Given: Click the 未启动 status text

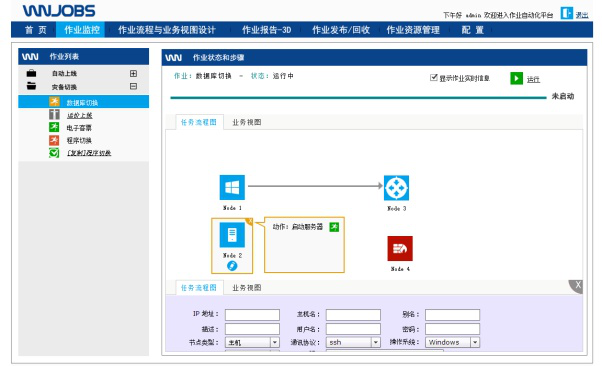Looking at the screenshot, I should (563, 96).
